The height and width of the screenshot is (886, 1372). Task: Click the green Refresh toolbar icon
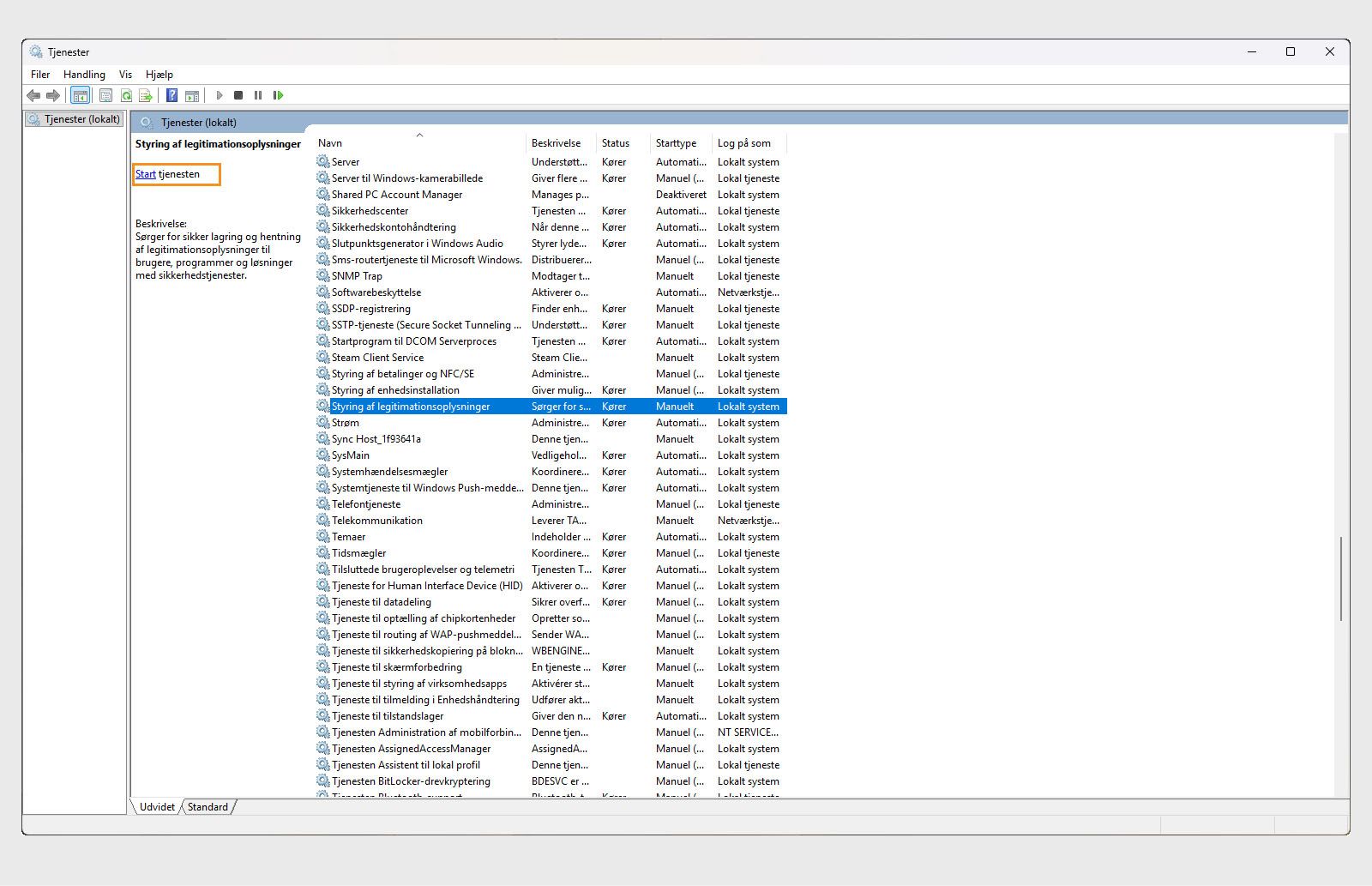tap(126, 95)
